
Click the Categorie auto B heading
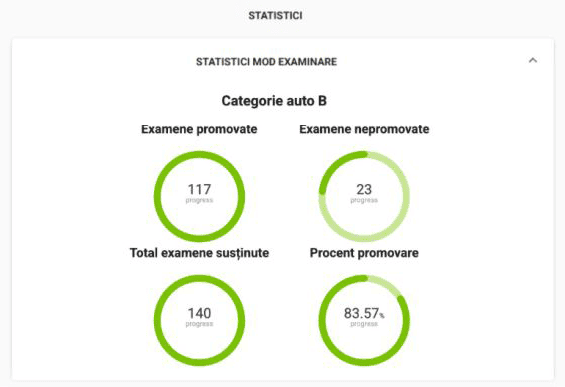(x=274, y=101)
